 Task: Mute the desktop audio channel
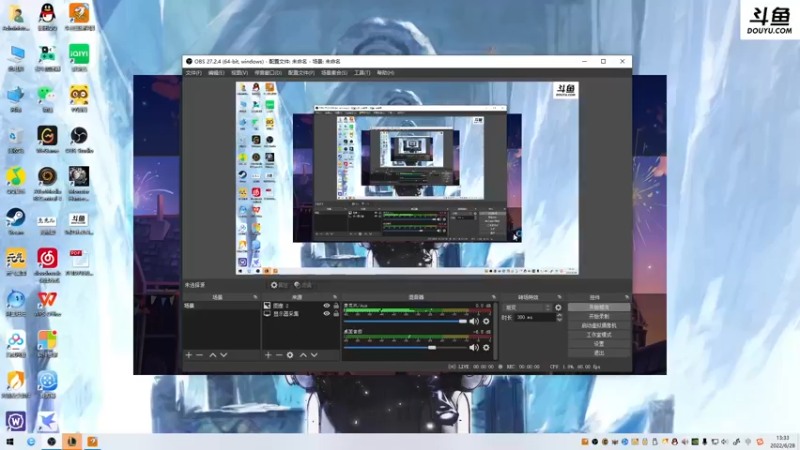(473, 347)
